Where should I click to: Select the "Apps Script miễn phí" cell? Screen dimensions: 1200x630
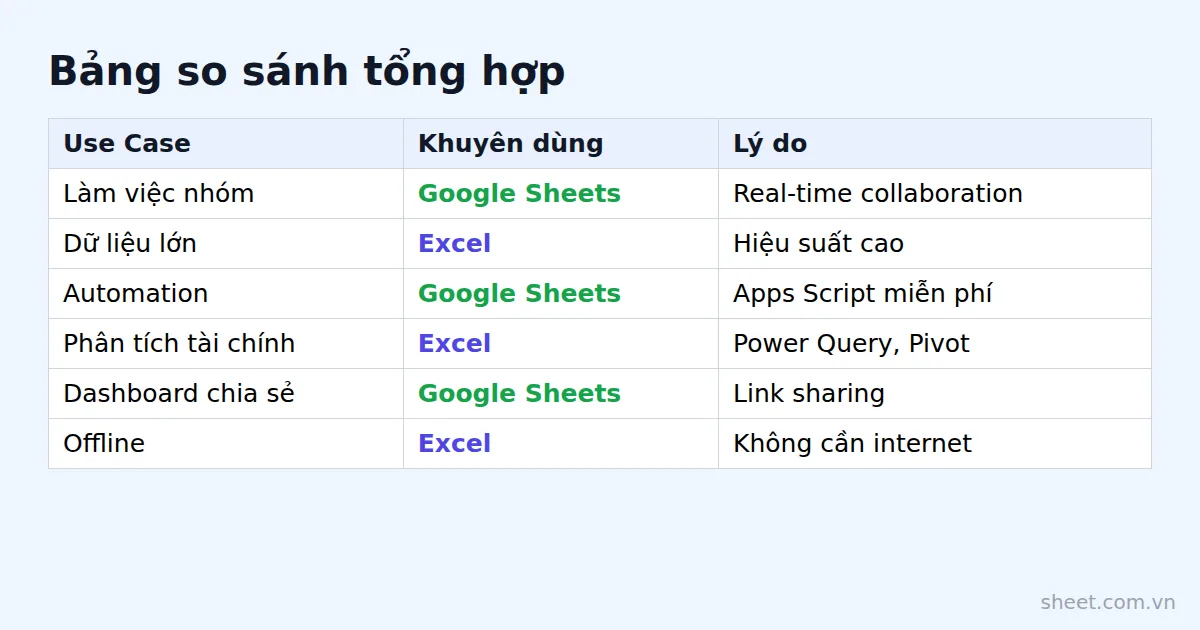[935, 293]
